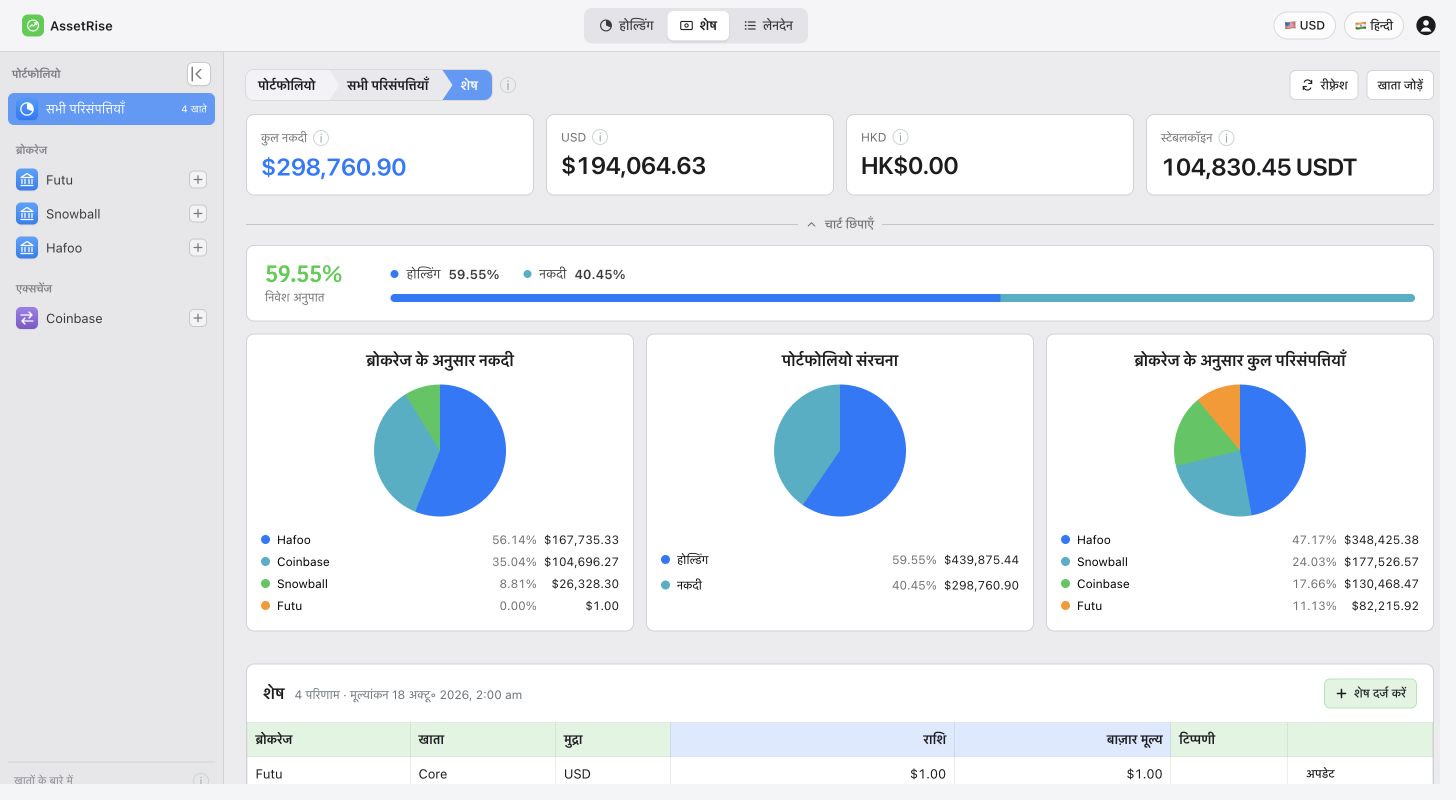
Task: Click the info icon after breadcrumb शेष
Action: coord(508,85)
